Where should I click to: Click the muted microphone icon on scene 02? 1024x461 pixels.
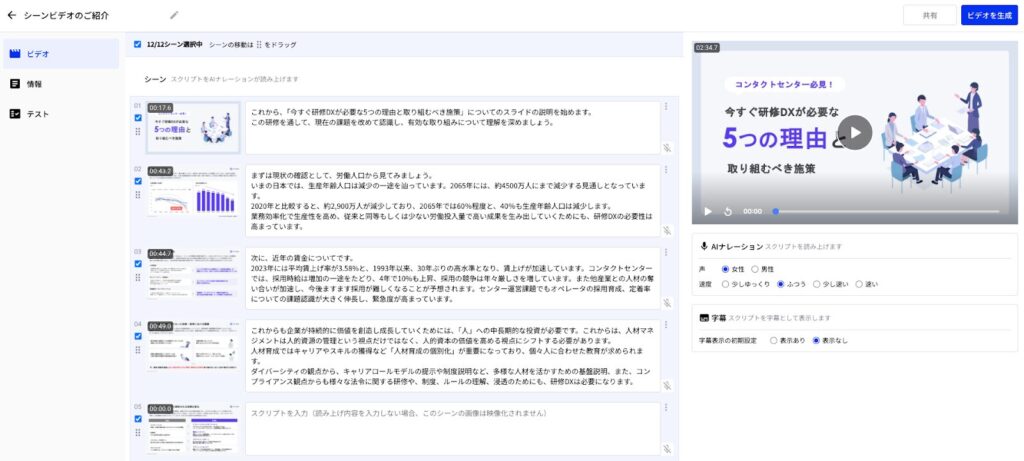coord(666,229)
